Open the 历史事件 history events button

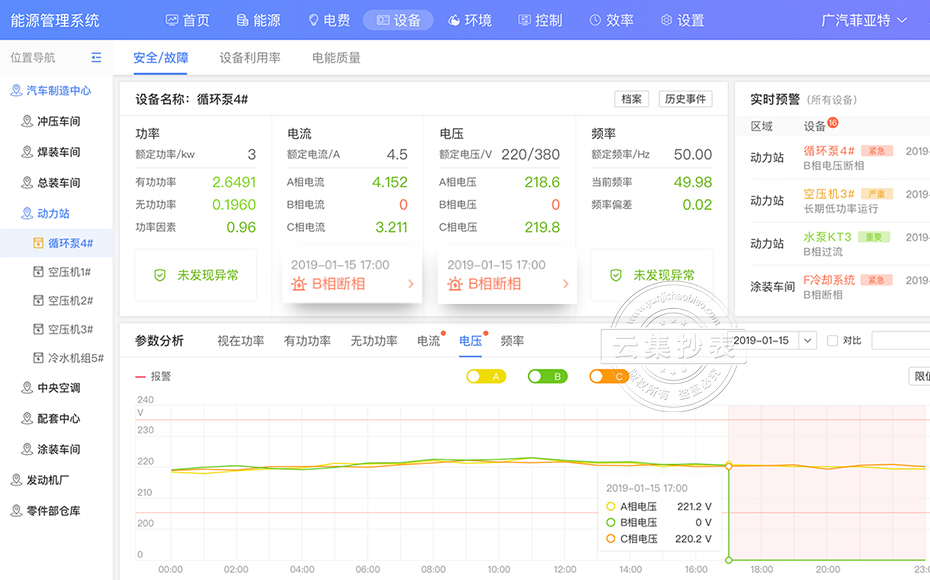pyautogui.click(x=685, y=99)
